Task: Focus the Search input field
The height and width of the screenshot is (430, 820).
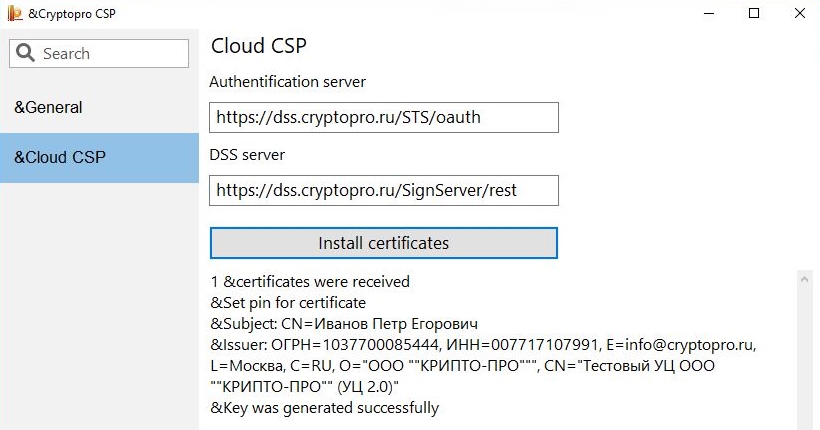Action: click(x=99, y=53)
